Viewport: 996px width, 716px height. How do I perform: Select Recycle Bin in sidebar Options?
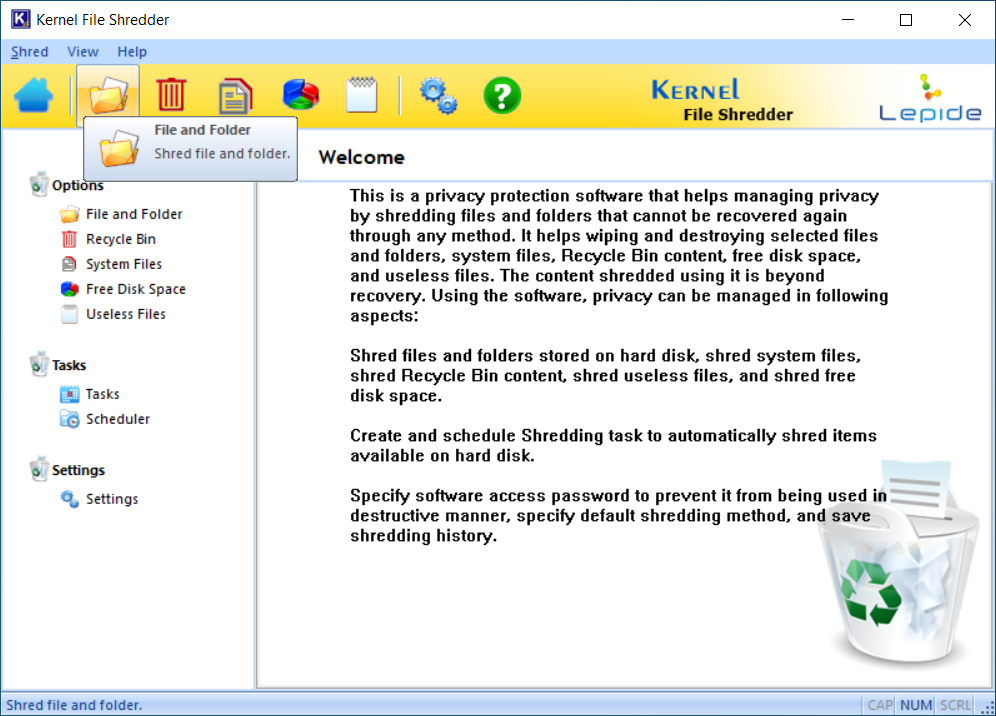coord(121,239)
